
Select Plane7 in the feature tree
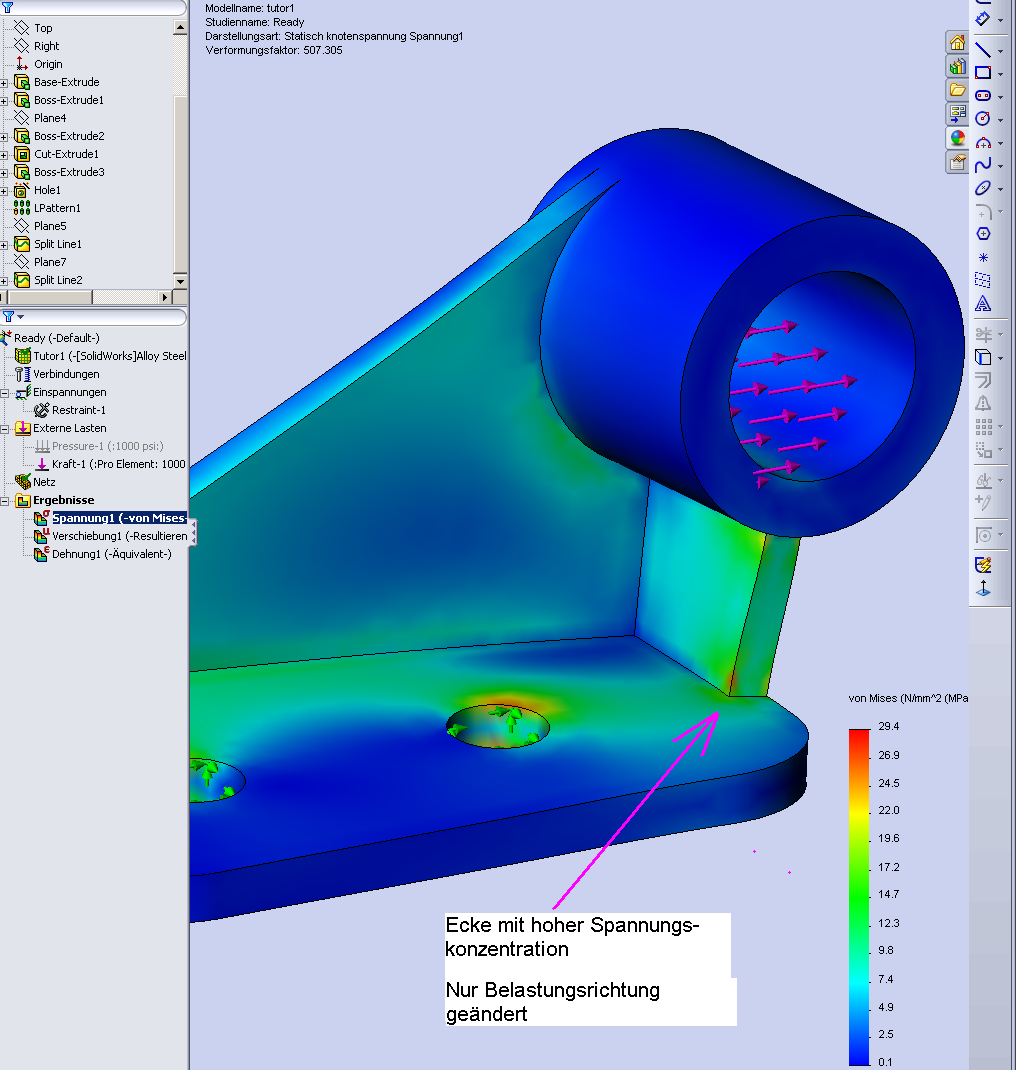[50, 262]
